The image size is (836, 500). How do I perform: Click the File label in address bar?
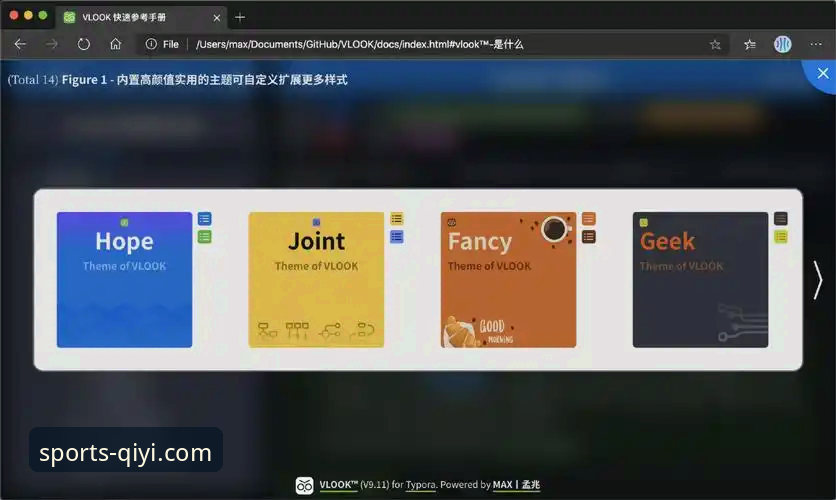(x=171, y=44)
